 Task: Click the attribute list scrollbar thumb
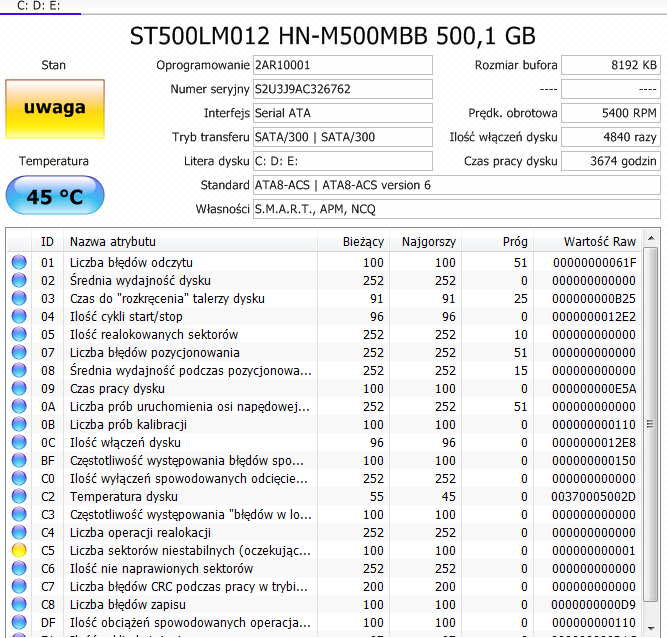pyautogui.click(x=651, y=424)
